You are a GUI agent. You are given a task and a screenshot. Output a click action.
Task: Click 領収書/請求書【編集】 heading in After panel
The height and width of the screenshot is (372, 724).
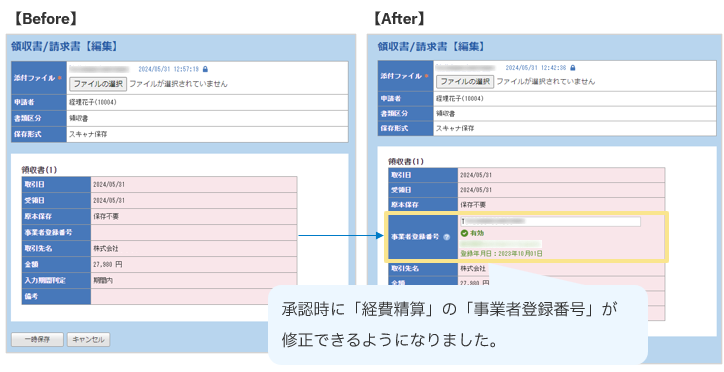(431, 46)
